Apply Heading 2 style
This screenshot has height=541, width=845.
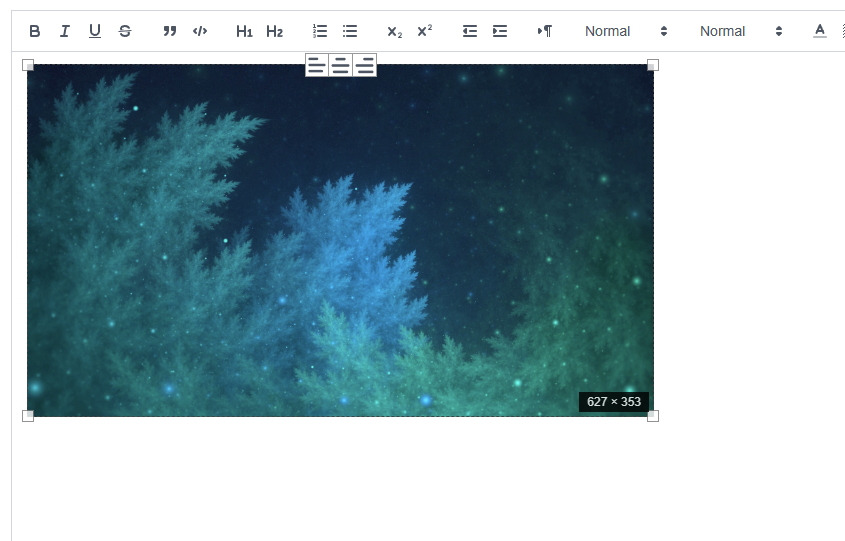click(274, 31)
